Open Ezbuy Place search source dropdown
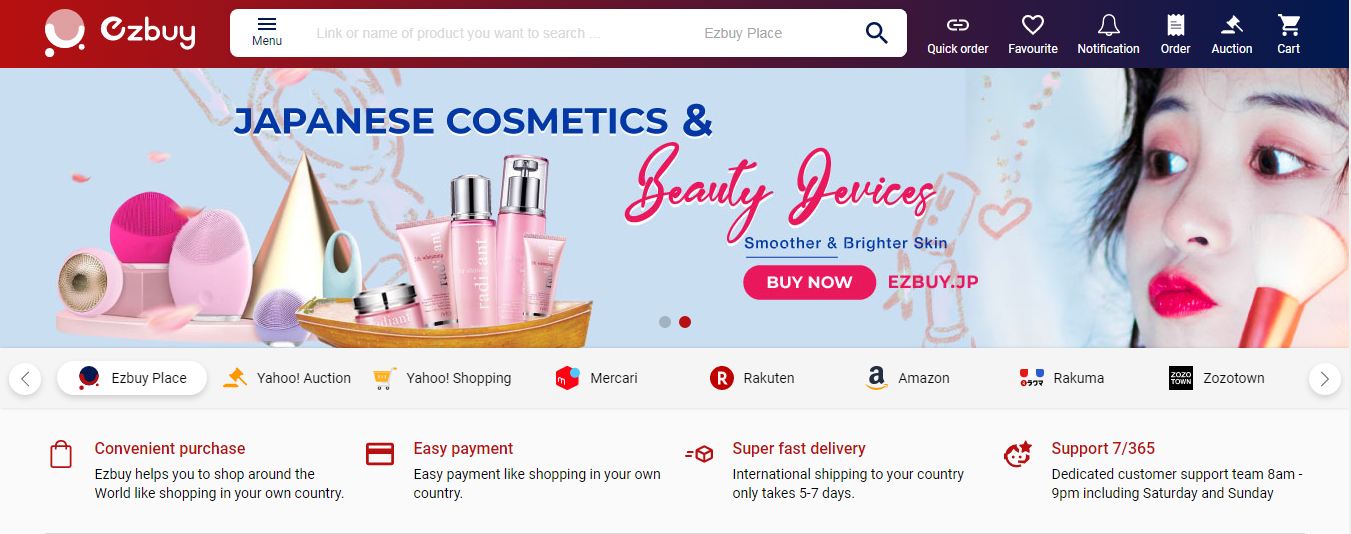 [x=743, y=33]
